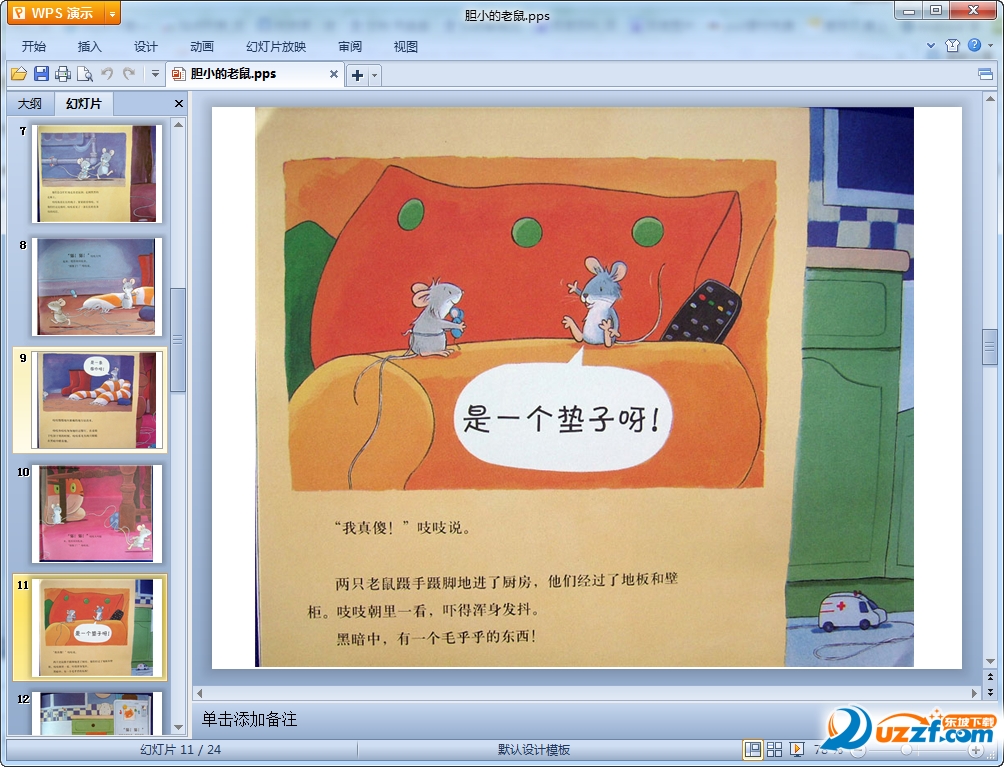Click thumbnail pane scroll down arrow
The width and height of the screenshot is (1004, 767).
(179, 727)
